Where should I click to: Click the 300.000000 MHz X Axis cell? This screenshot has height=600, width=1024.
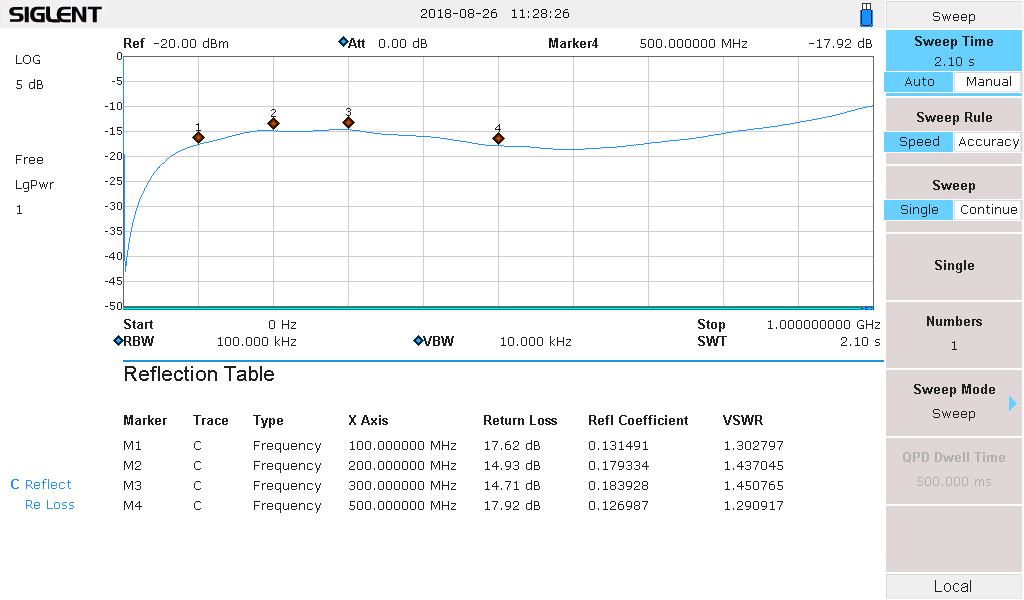[402, 486]
